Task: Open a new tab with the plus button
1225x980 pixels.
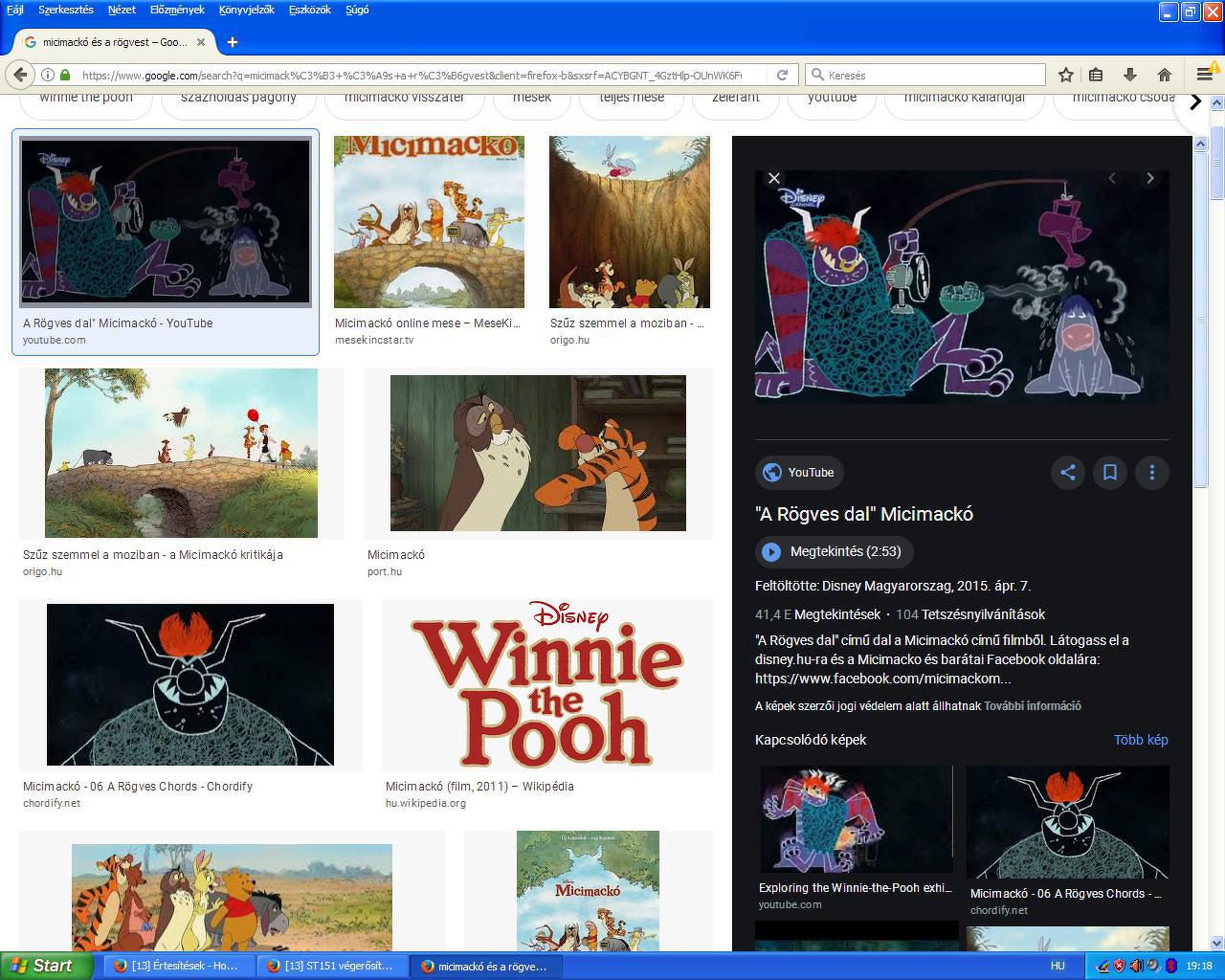Action: 233,42
